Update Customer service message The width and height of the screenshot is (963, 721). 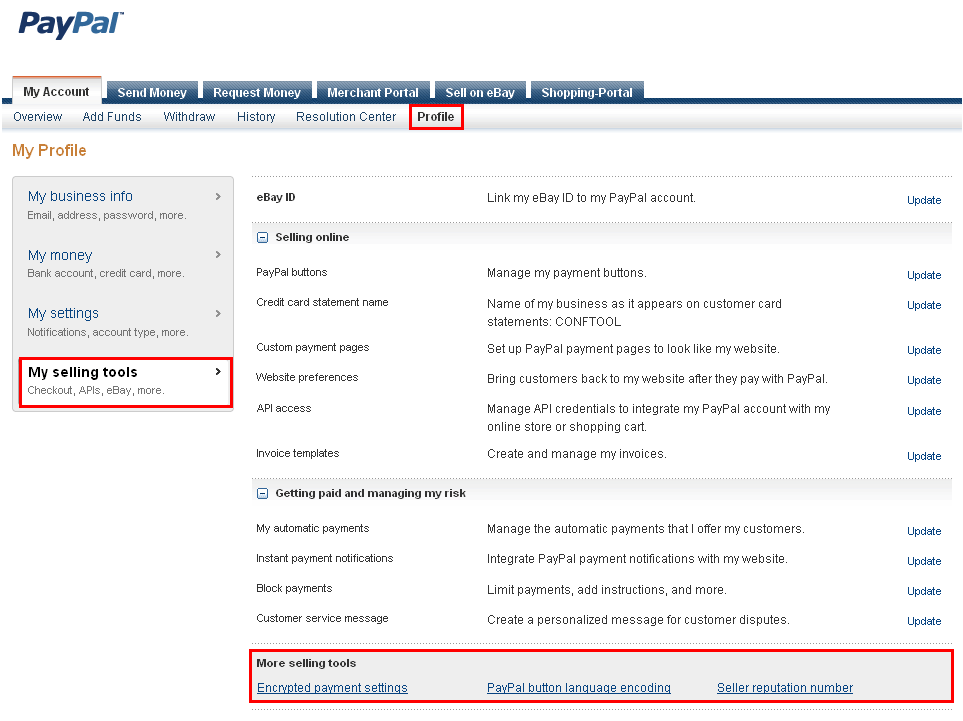[x=924, y=622]
